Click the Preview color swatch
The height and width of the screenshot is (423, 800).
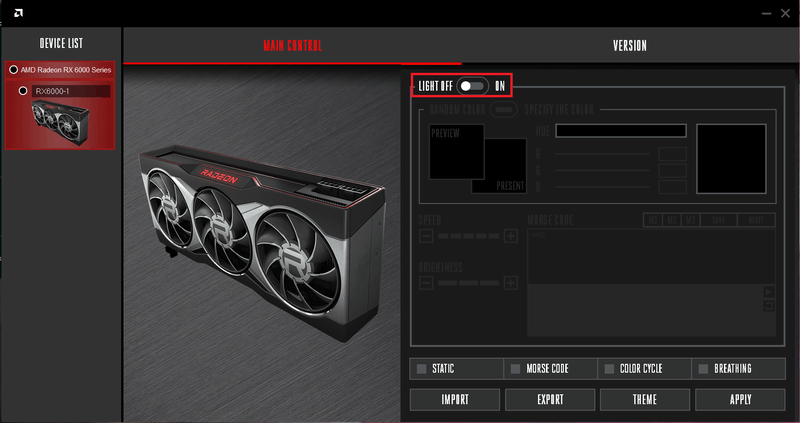457,152
